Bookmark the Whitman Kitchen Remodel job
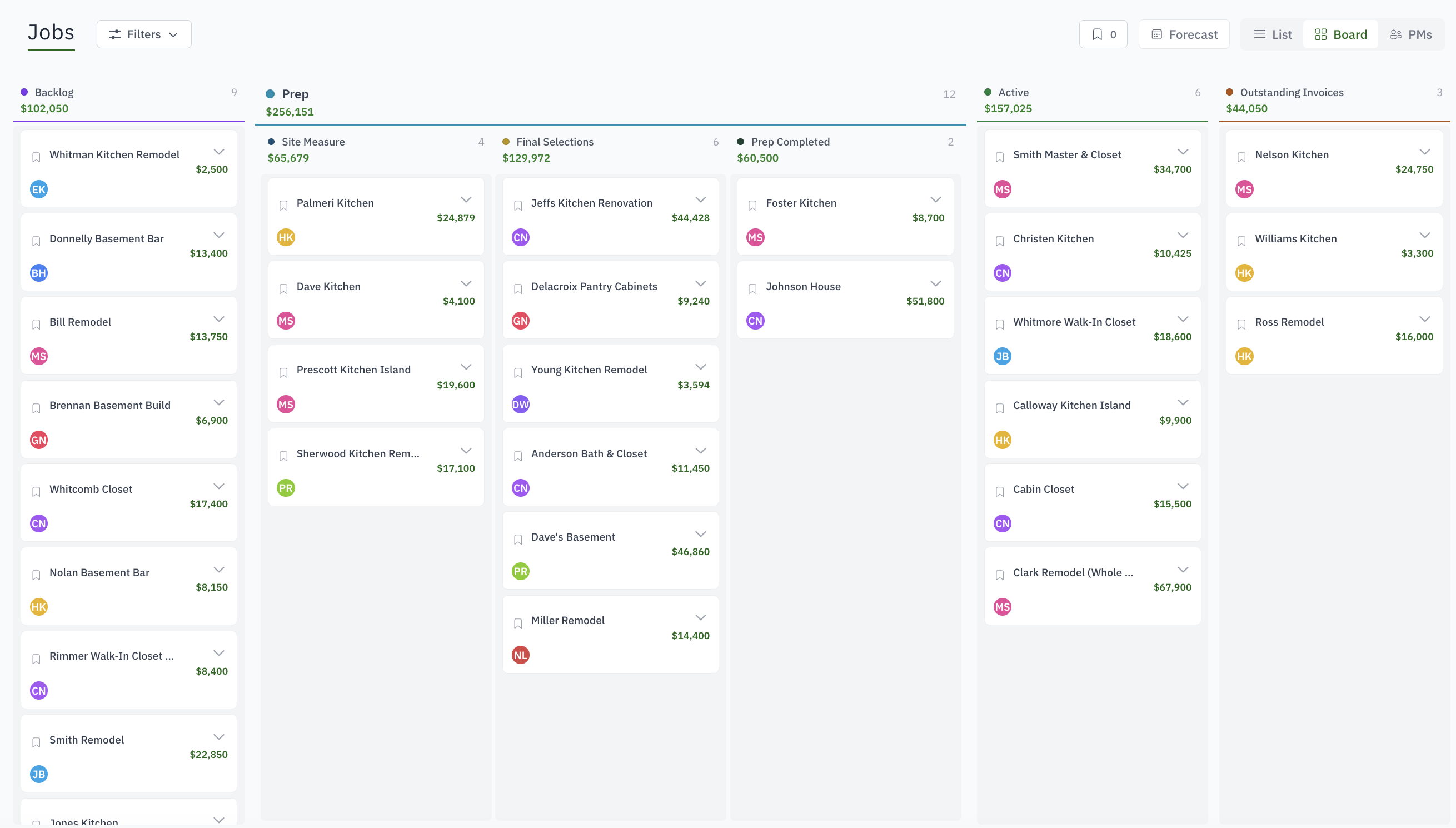This screenshot has height=828, width=1456. pos(36,157)
